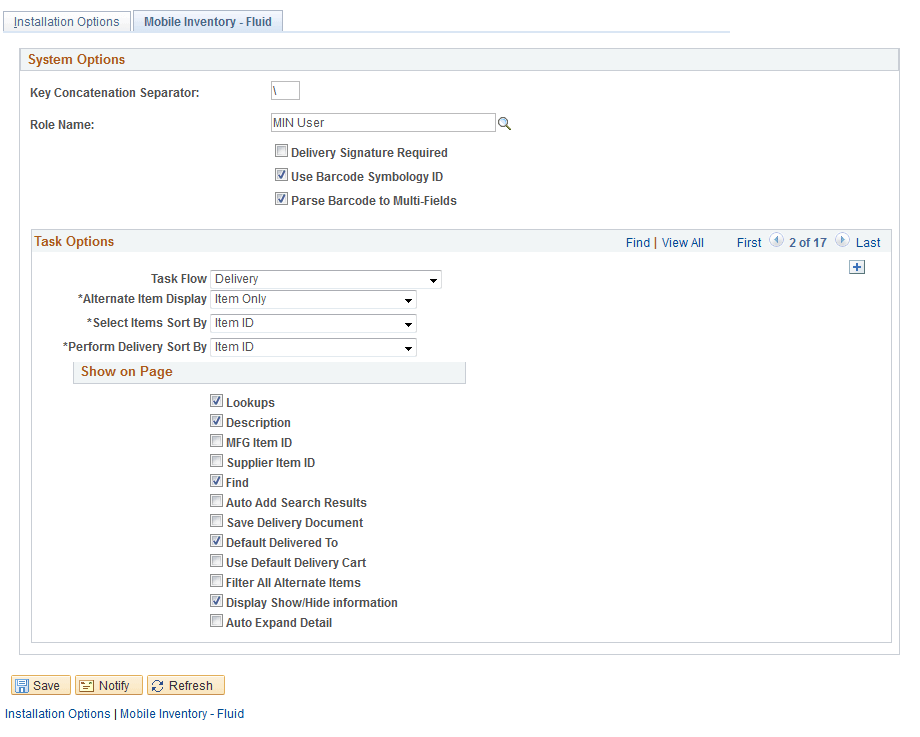Click the View All link
Image resolution: width=920 pixels, height=737 pixels.
[x=682, y=242]
